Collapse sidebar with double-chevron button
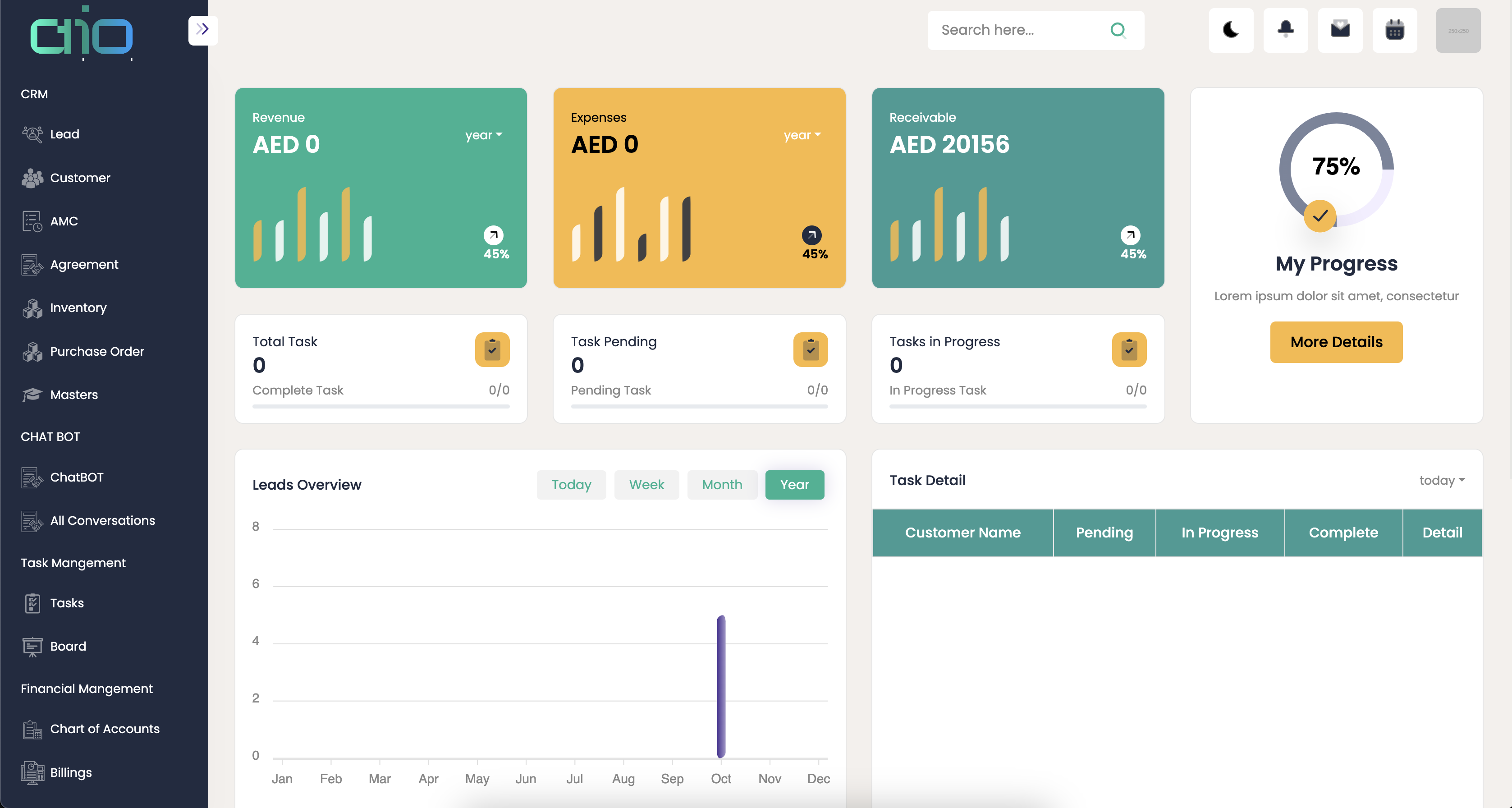 202,29
